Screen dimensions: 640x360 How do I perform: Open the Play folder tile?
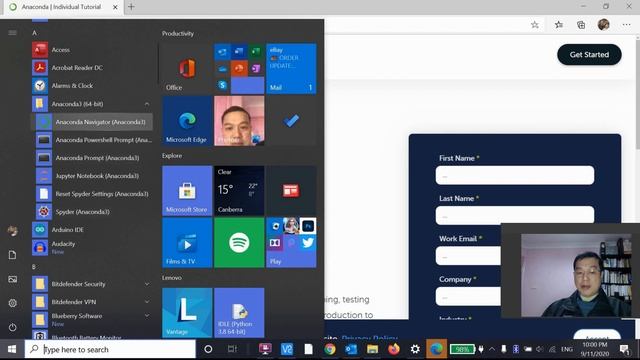click(x=291, y=242)
